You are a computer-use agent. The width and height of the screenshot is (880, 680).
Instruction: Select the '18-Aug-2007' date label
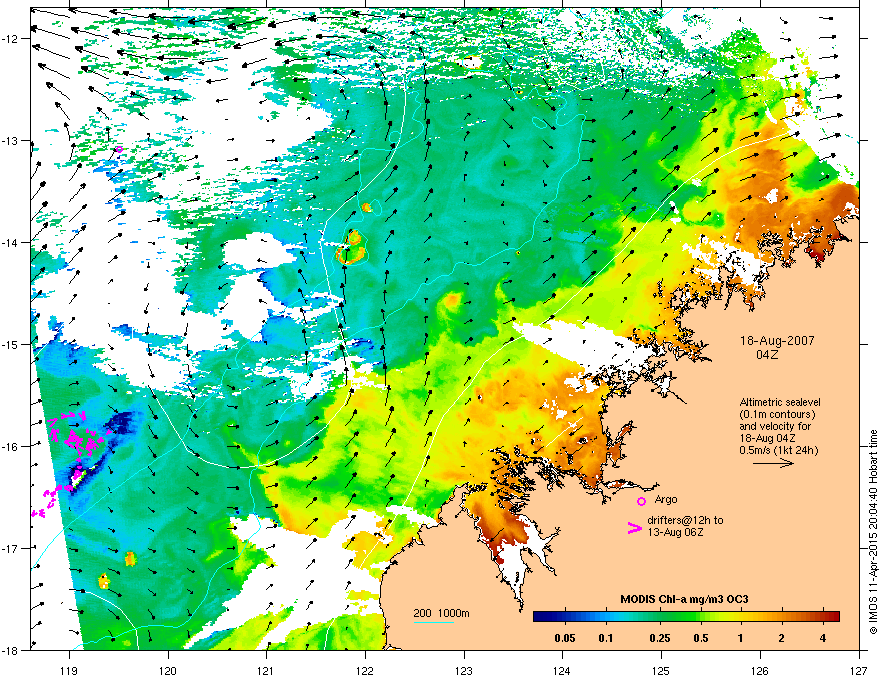[x=777, y=341]
